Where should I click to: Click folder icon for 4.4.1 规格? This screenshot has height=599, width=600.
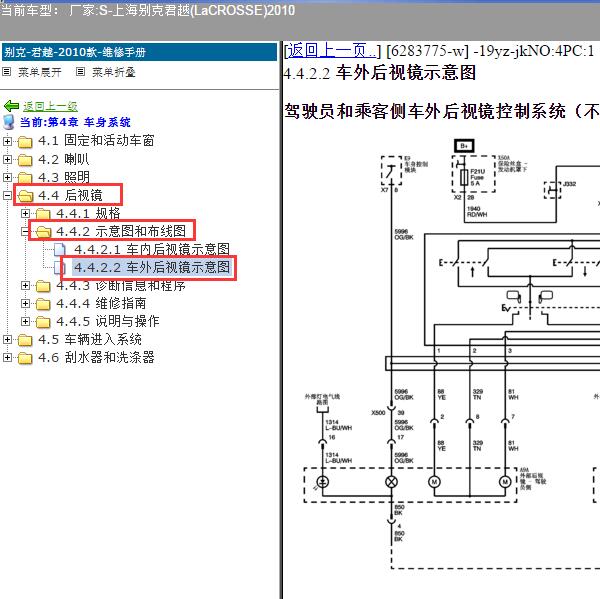(43, 214)
